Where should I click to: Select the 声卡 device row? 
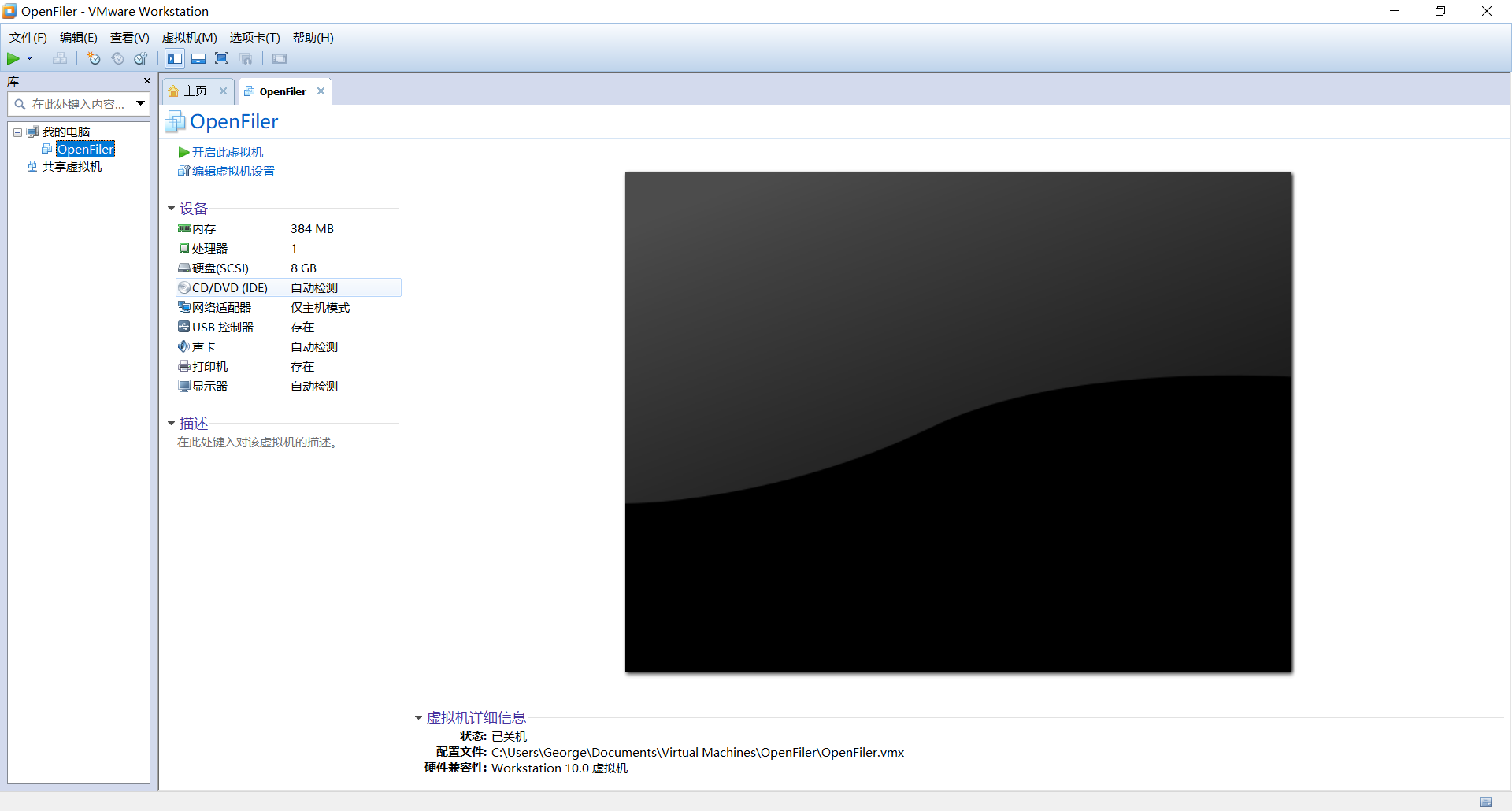pos(288,346)
